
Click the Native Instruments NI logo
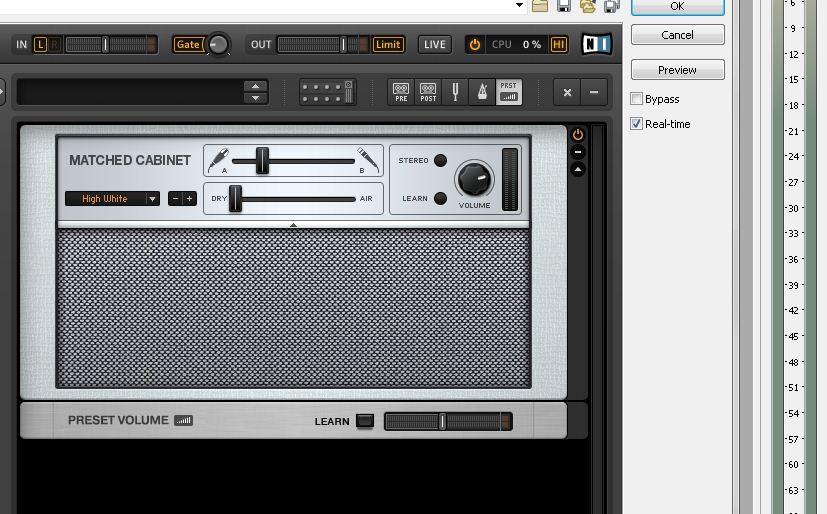click(597, 44)
